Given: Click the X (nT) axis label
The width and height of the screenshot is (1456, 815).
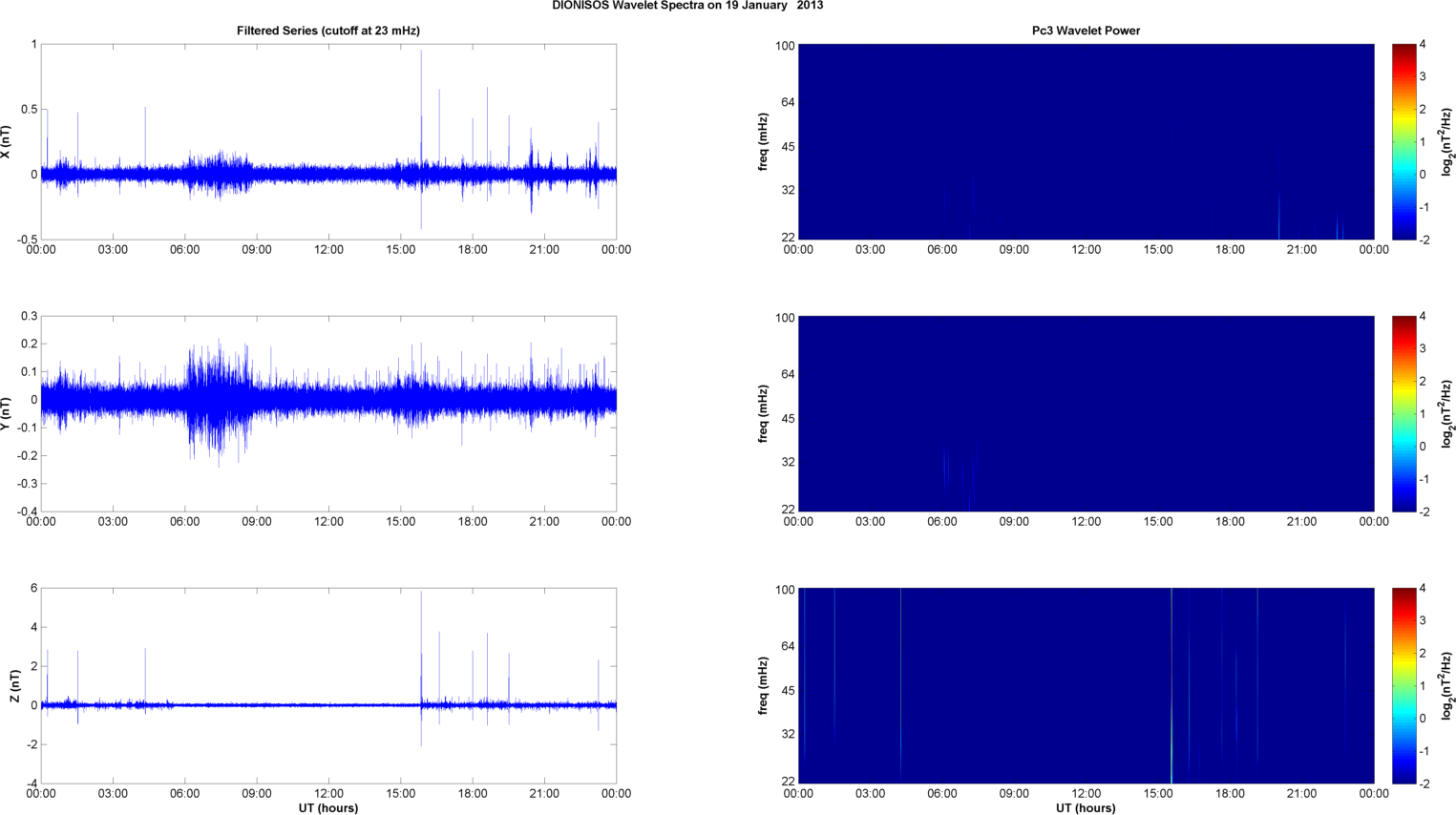Looking at the screenshot, I should tap(7, 142).
